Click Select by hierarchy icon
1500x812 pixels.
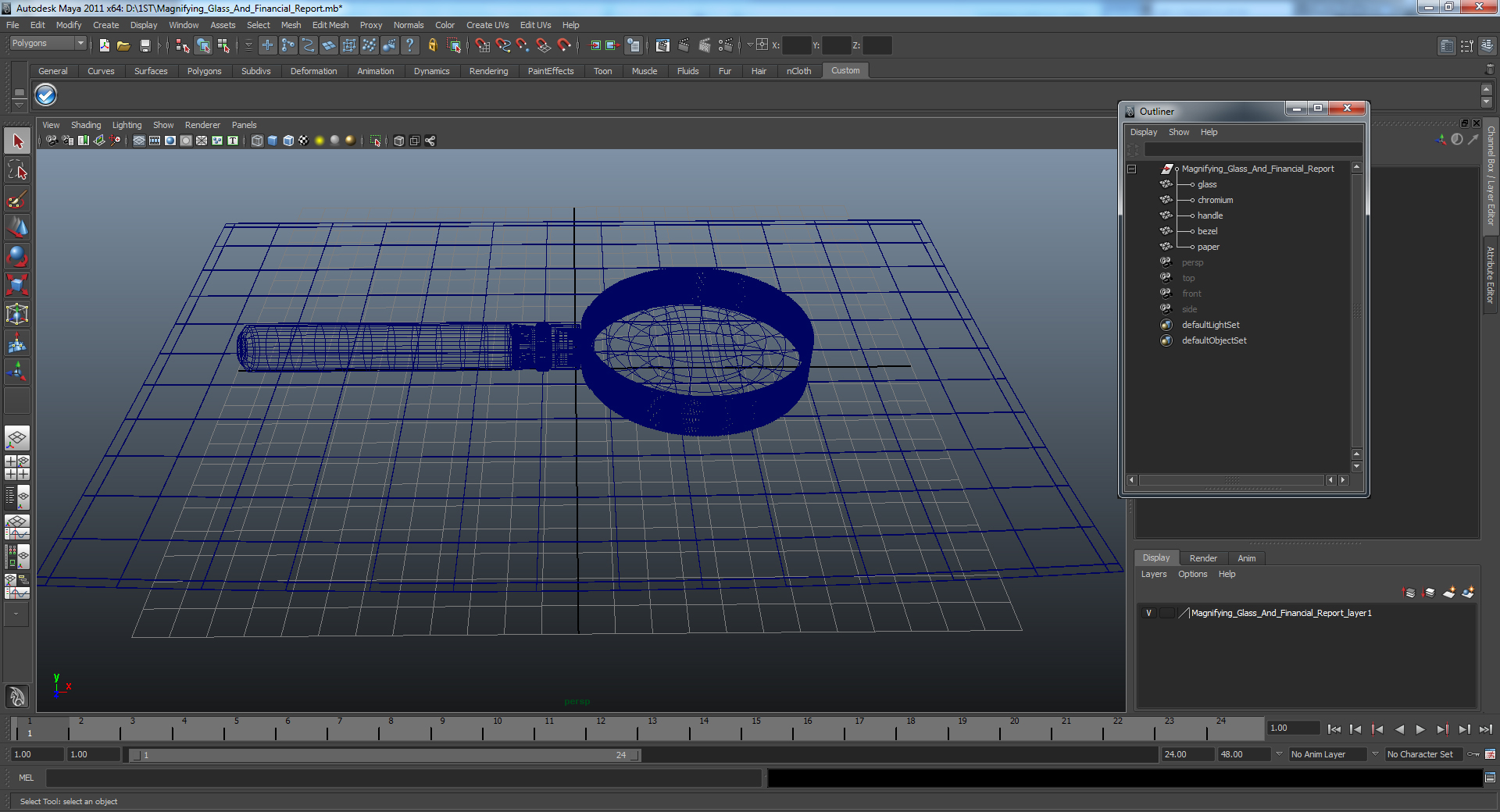coord(183,45)
